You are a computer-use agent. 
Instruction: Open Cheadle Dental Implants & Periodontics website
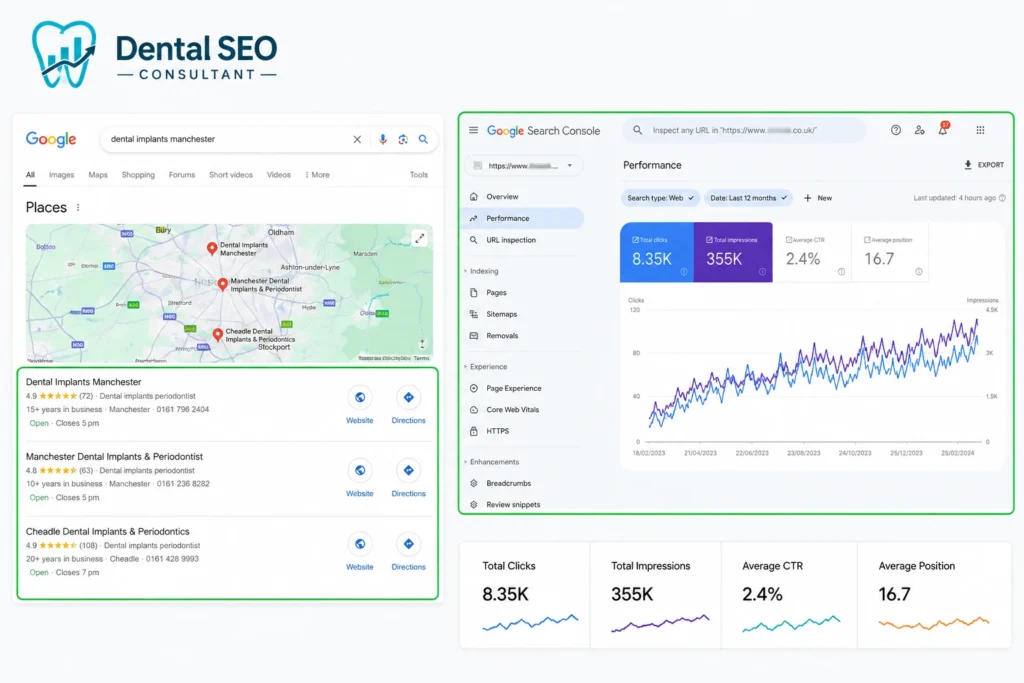pos(360,544)
